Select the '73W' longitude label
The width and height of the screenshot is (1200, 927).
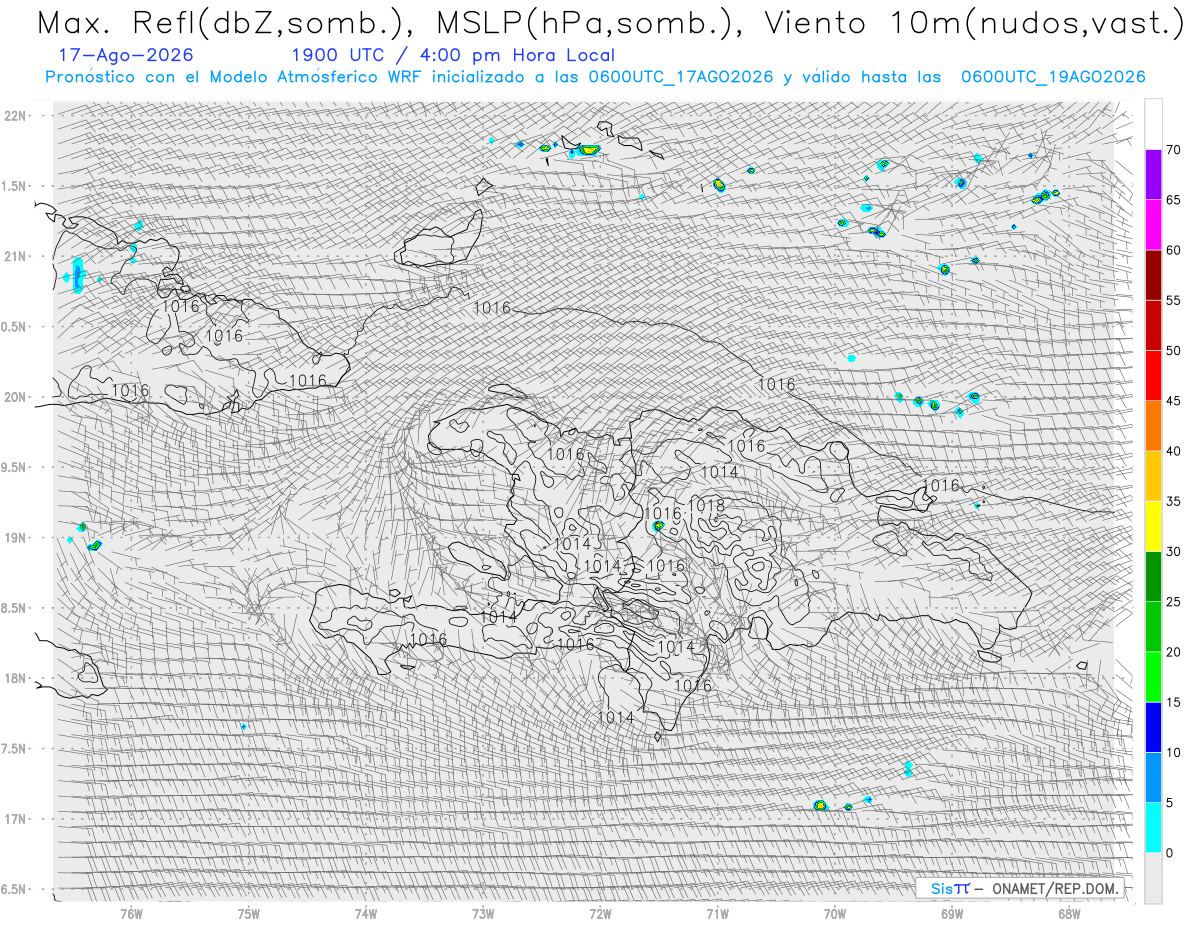[483, 914]
